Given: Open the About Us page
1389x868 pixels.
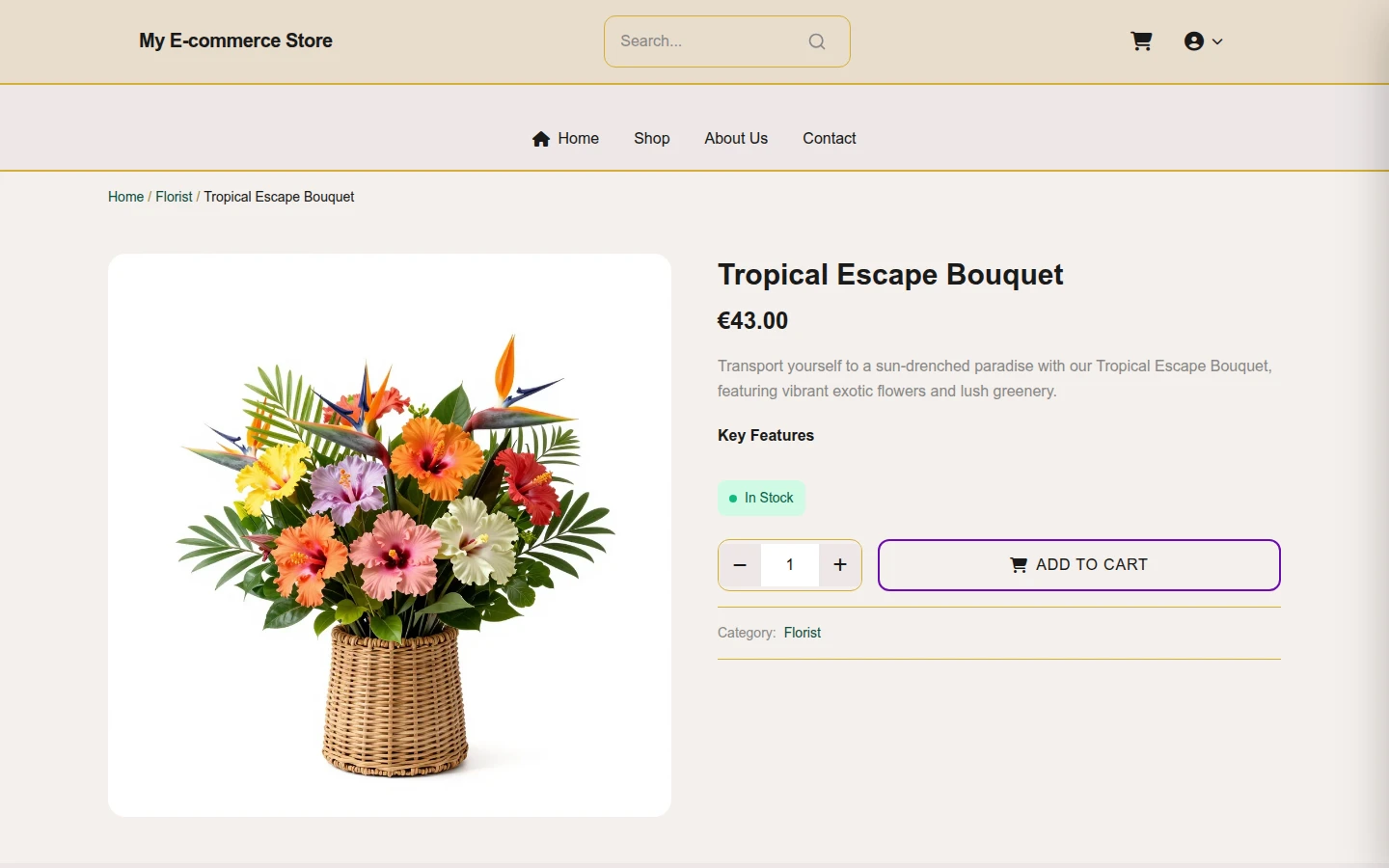Looking at the screenshot, I should pyautogui.click(x=736, y=139).
